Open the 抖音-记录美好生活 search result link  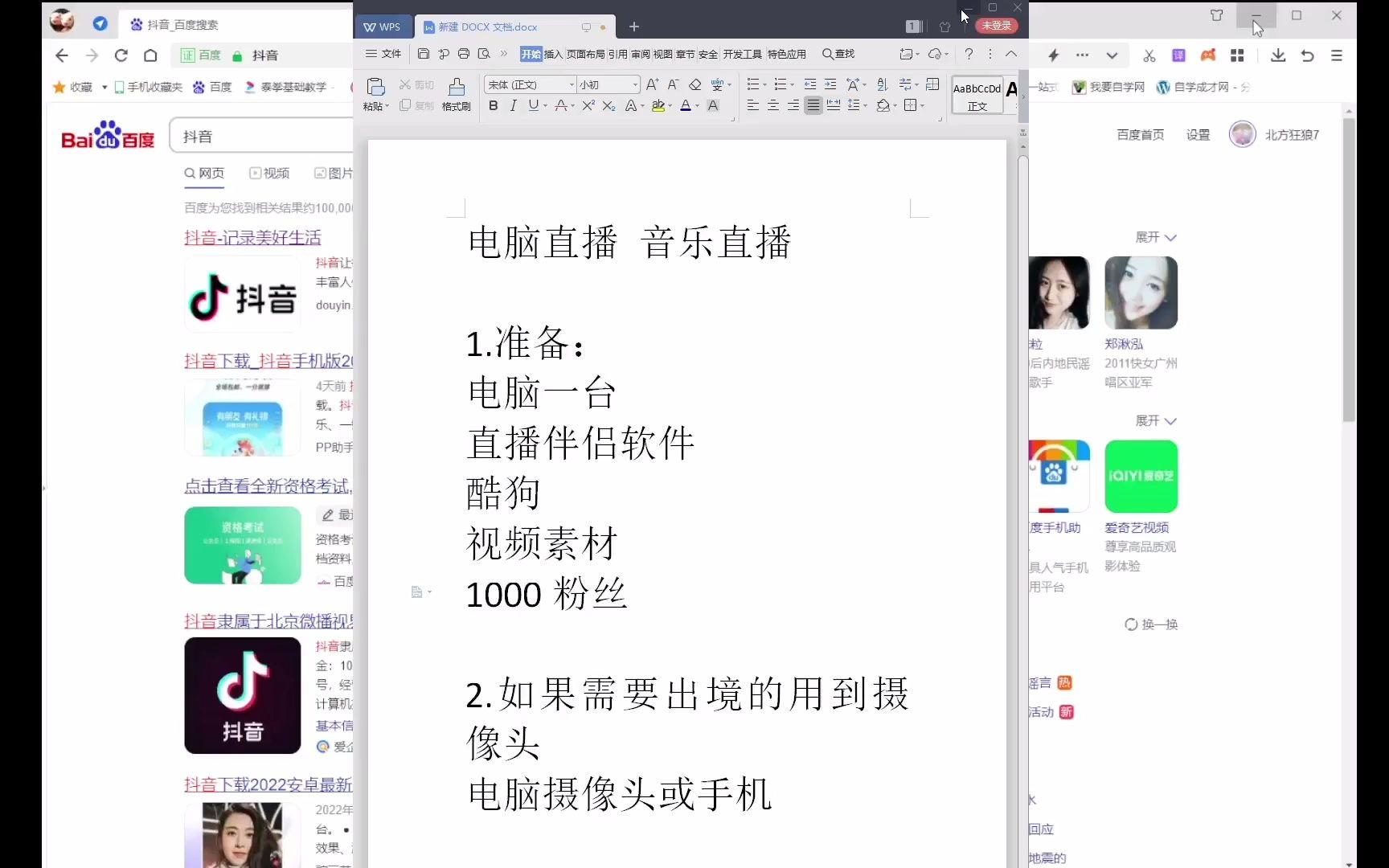(x=252, y=237)
